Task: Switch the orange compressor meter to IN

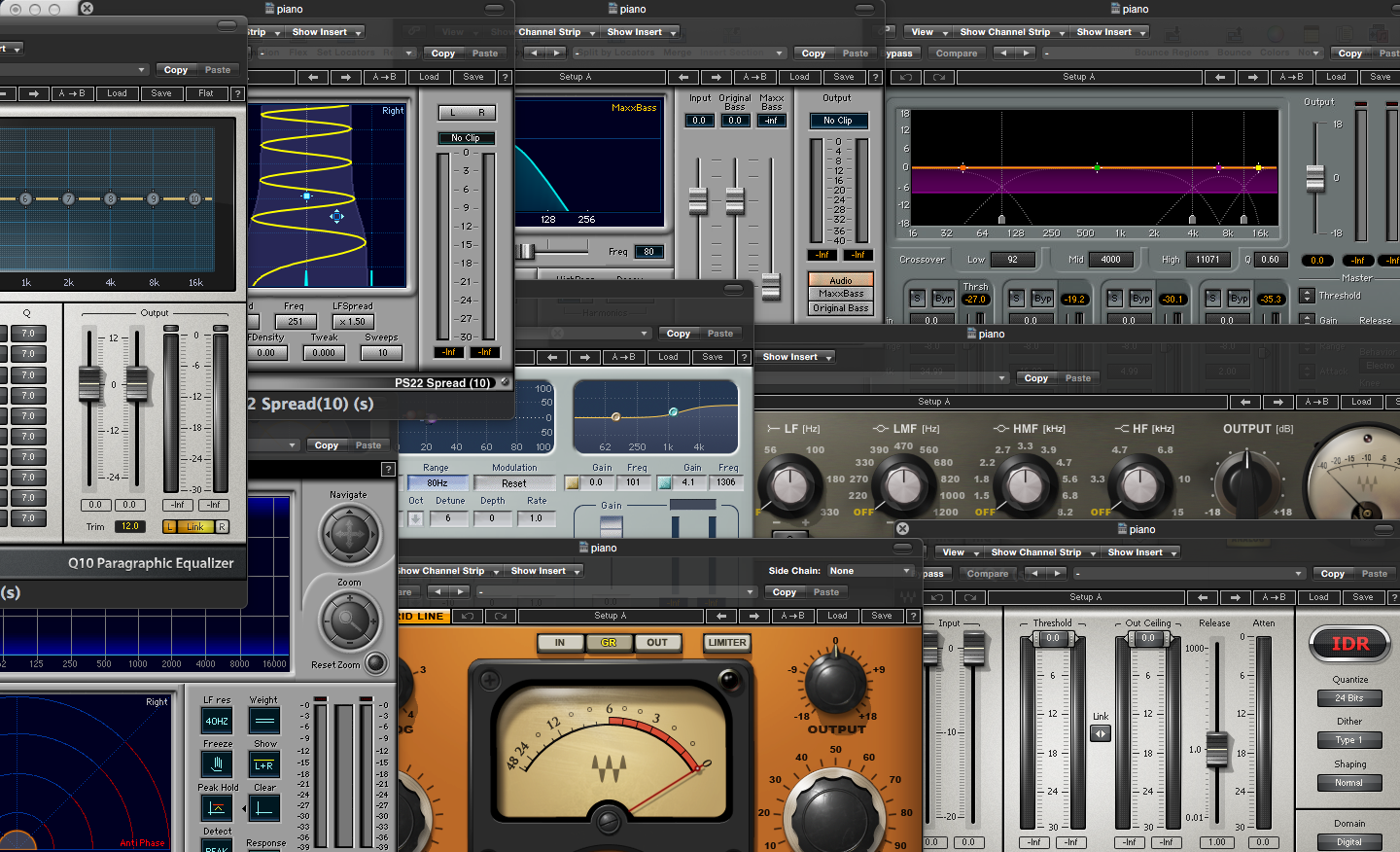Action: pos(560,643)
